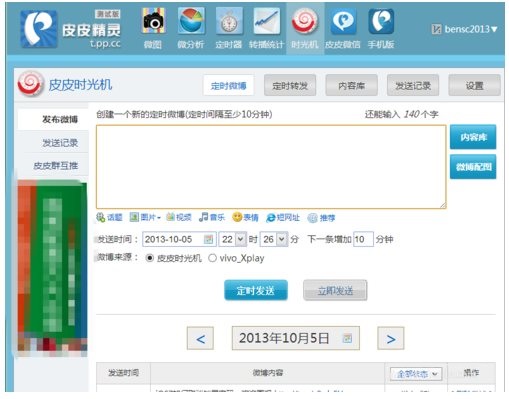Open calendar icon in send date field
This screenshot has width=509, height=399.
(x=208, y=239)
